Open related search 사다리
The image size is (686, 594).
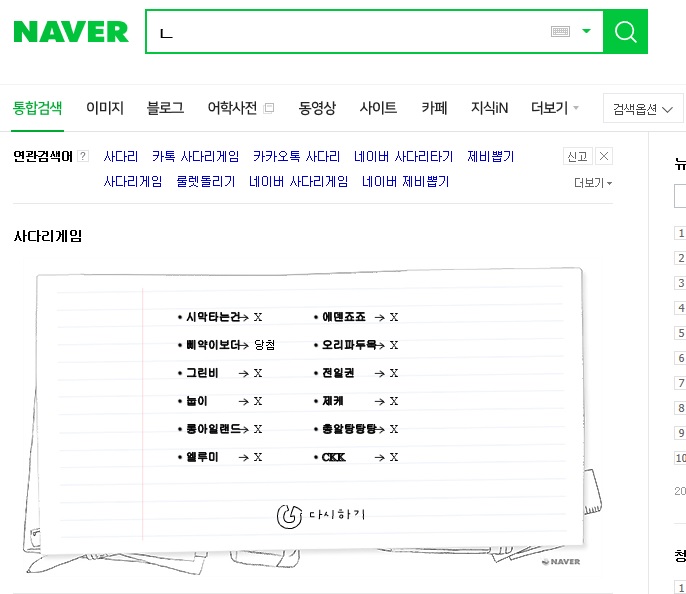pyautogui.click(x=121, y=157)
